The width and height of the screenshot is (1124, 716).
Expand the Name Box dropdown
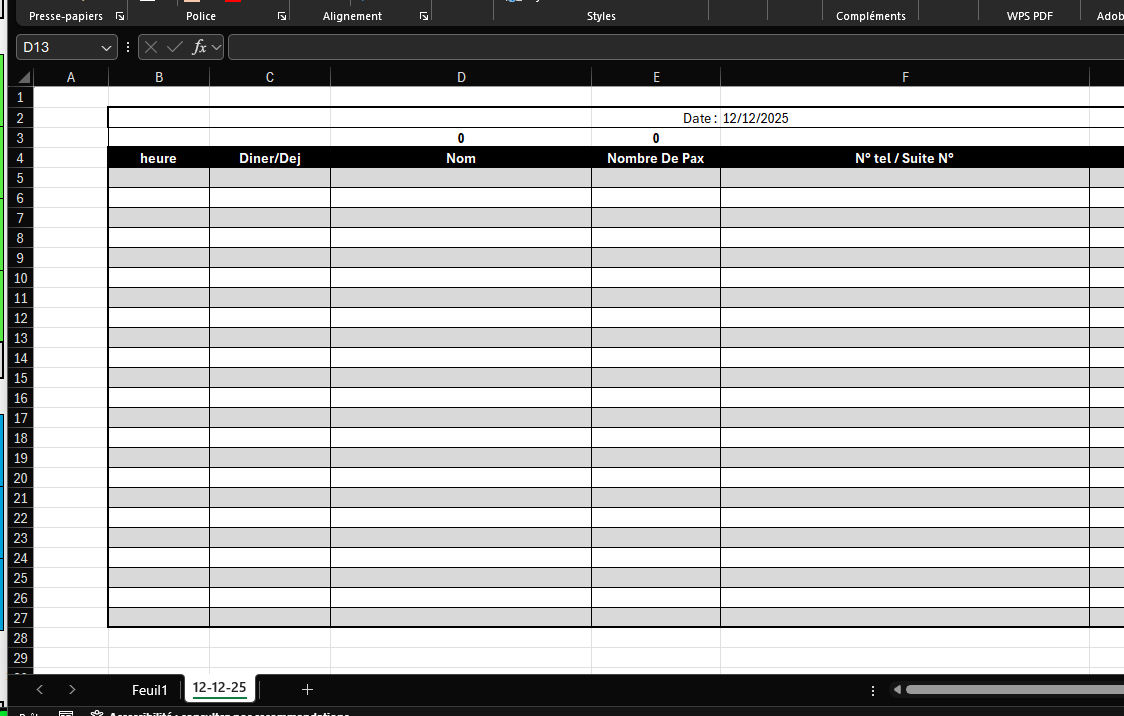[x=106, y=48]
